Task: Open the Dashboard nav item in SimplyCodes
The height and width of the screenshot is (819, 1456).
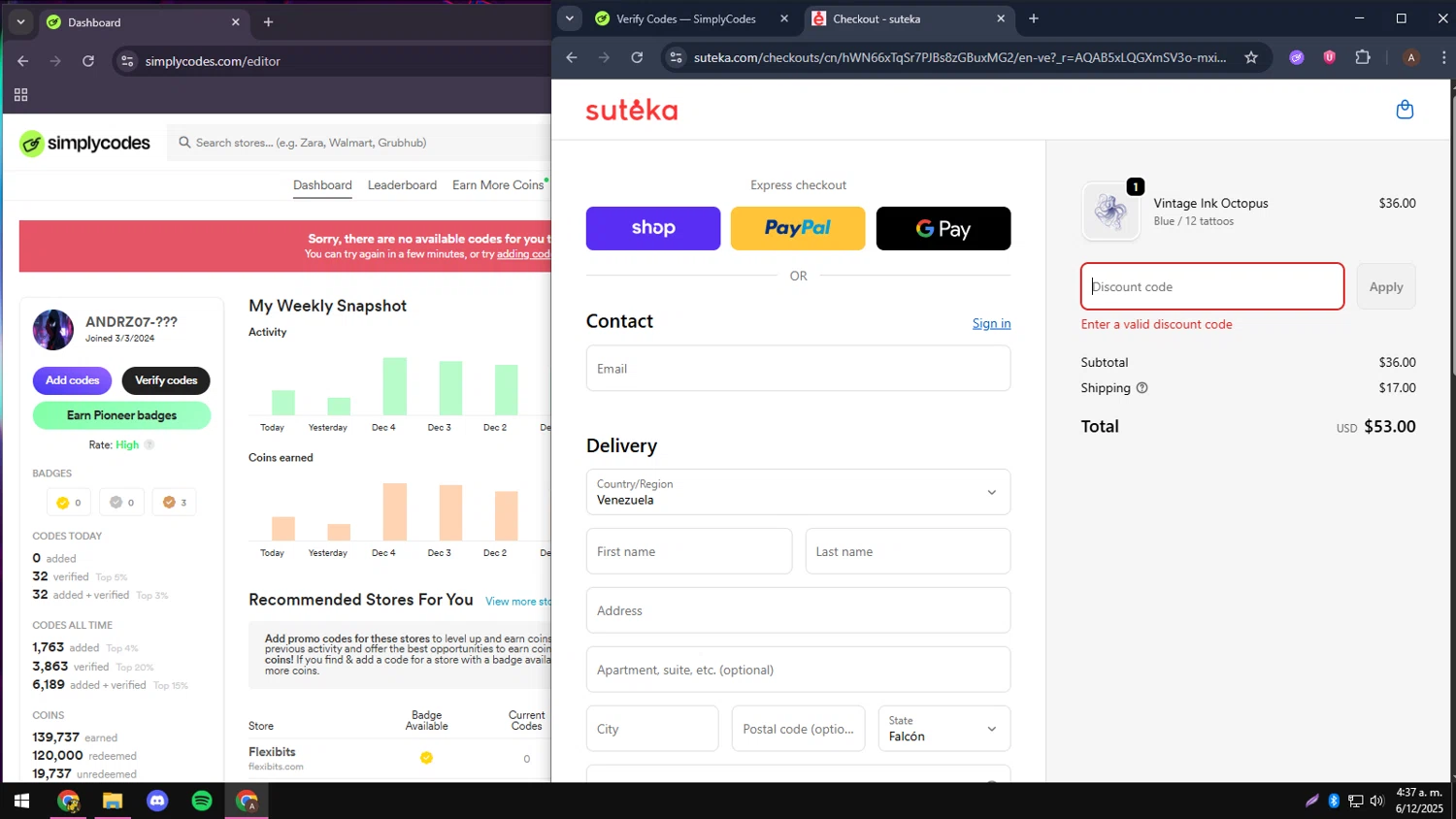Action: click(x=322, y=185)
